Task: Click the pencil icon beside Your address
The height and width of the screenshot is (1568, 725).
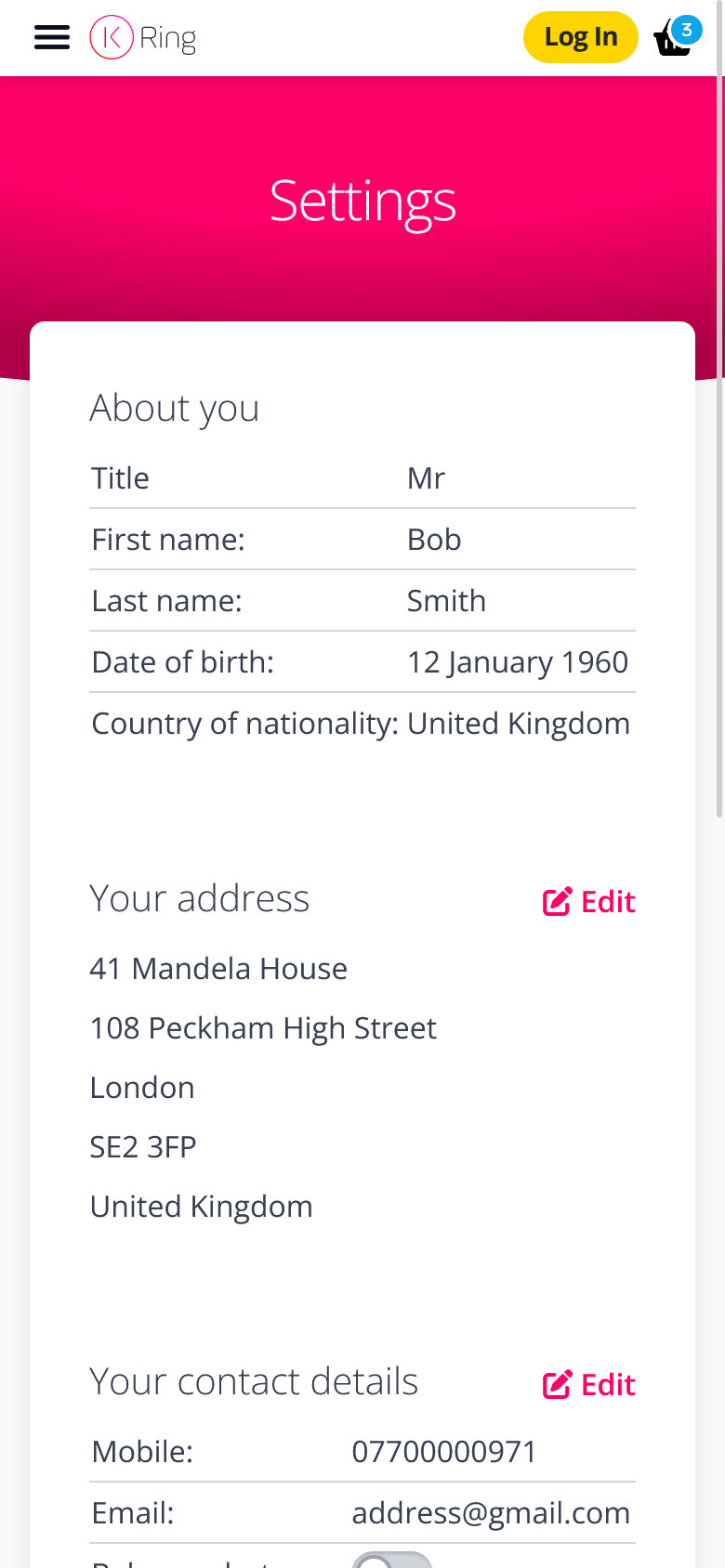Action: coord(557,902)
